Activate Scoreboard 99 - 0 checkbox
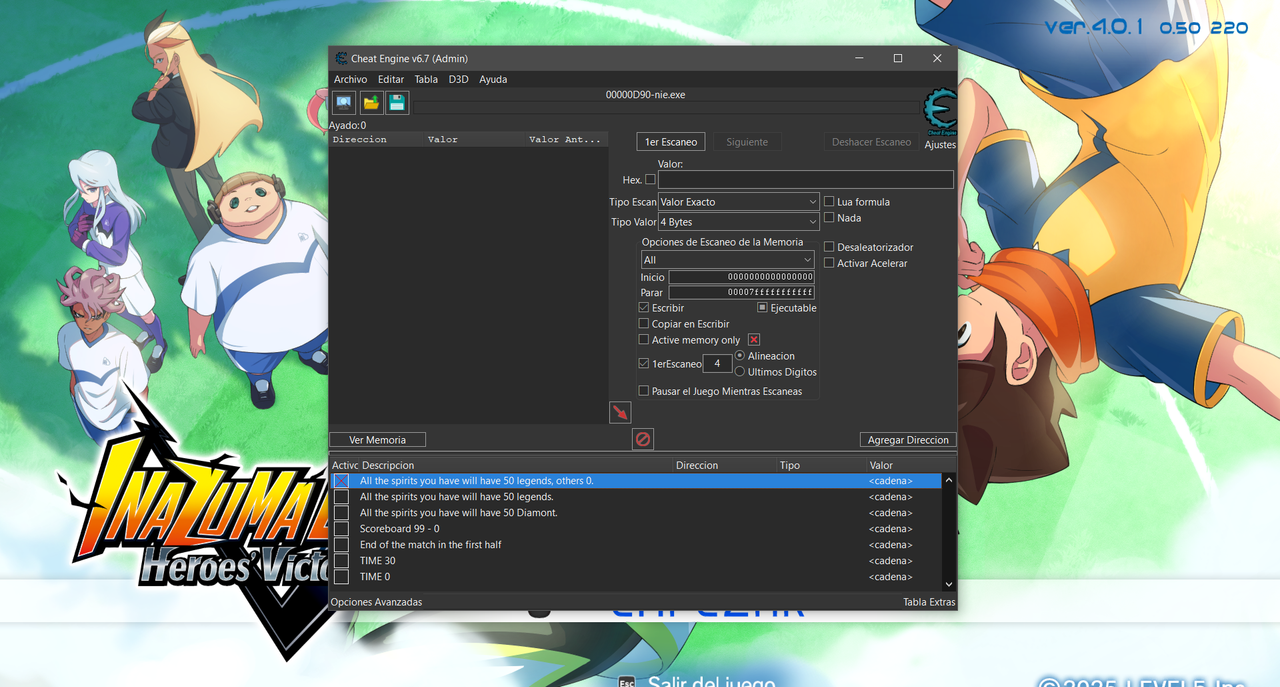The image size is (1280, 687). [x=342, y=529]
